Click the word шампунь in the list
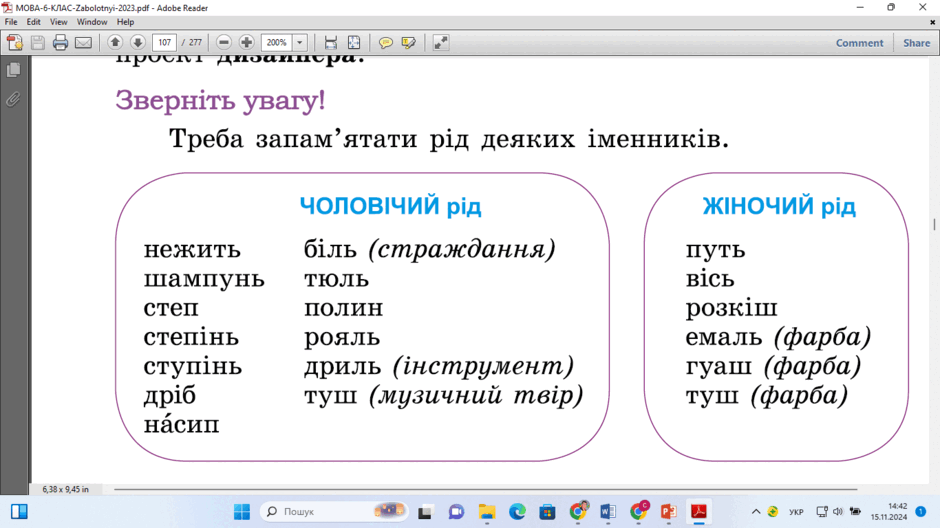This screenshot has height=528, width=940. [x=204, y=279]
